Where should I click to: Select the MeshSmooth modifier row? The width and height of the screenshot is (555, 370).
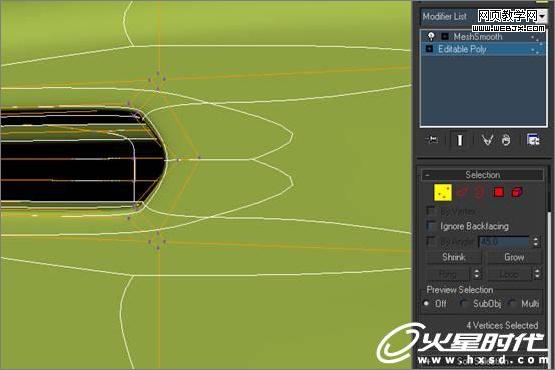[x=483, y=36]
